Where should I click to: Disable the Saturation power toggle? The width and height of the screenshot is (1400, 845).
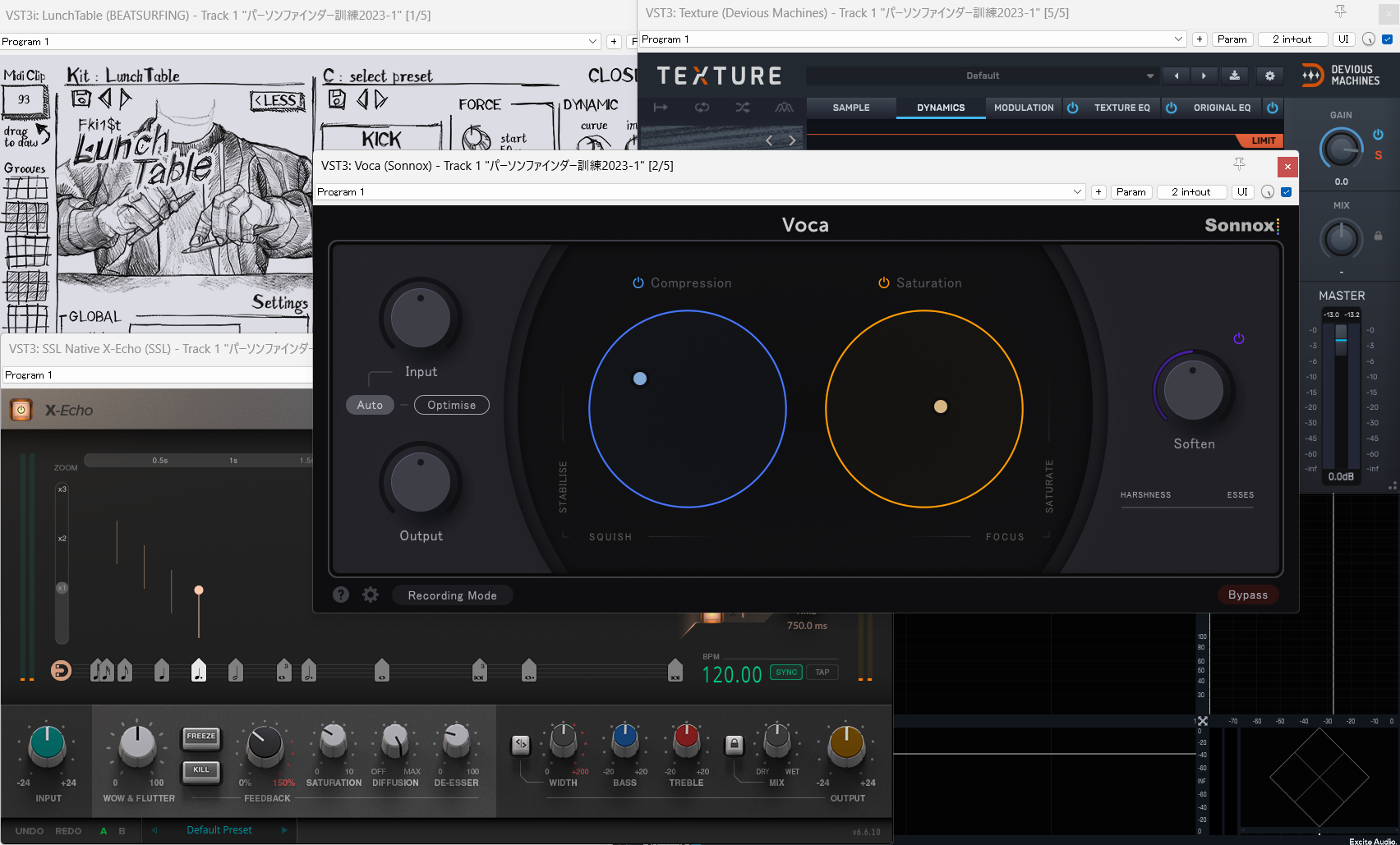click(x=883, y=283)
